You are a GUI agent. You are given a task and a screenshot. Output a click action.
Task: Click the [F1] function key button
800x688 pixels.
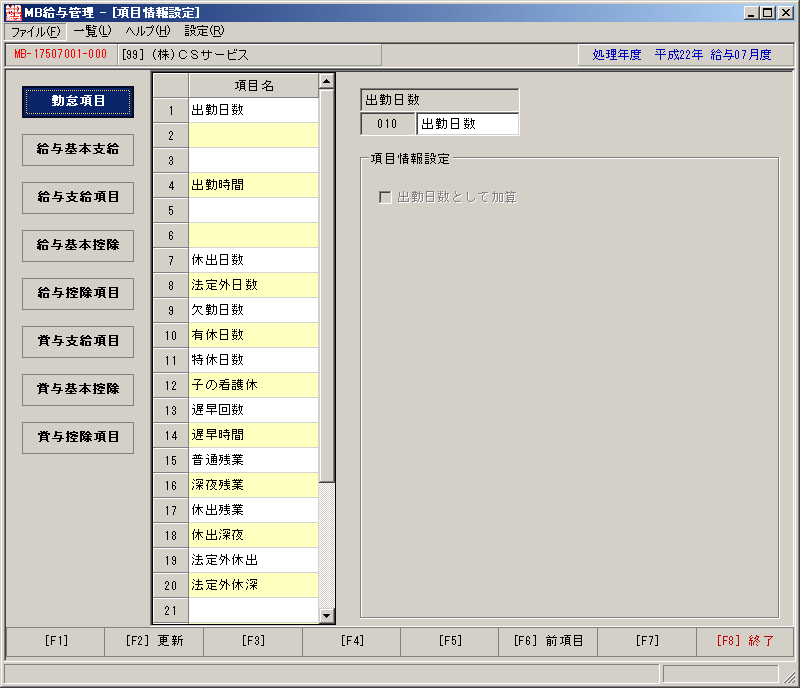click(x=56, y=641)
